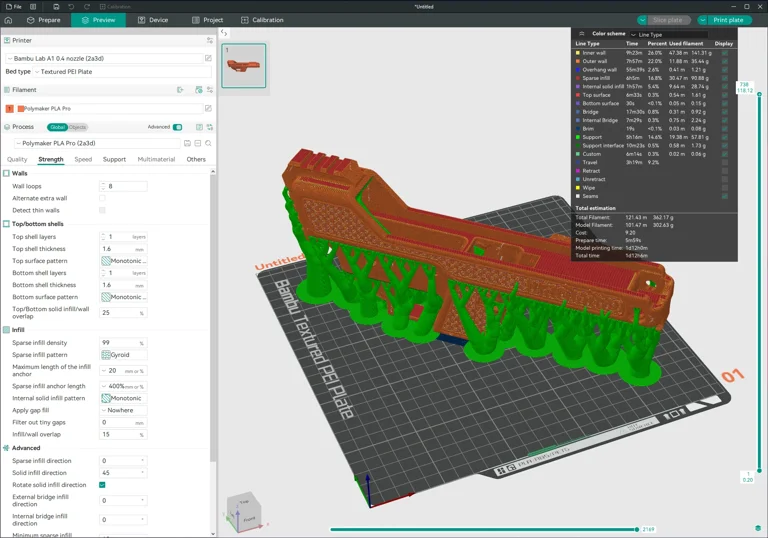768x538 pixels.
Task: Click the Print plate button
Action: 728,20
